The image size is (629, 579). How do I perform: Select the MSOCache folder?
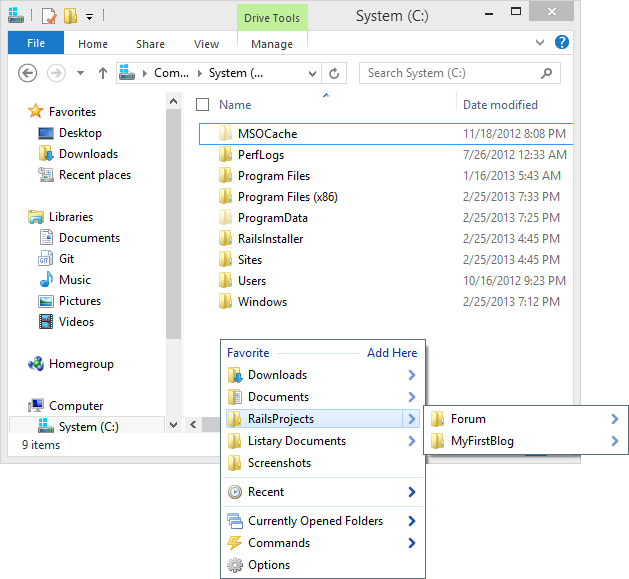coord(386,134)
